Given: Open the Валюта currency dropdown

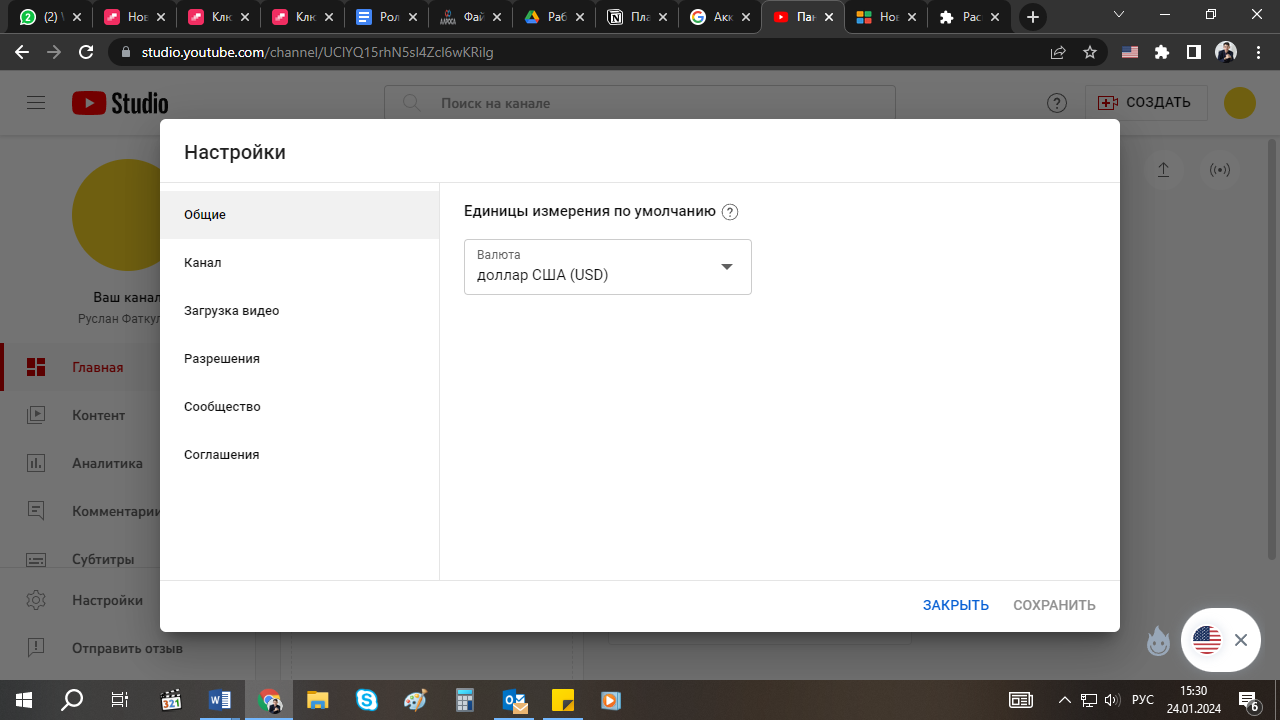Looking at the screenshot, I should tap(607, 267).
